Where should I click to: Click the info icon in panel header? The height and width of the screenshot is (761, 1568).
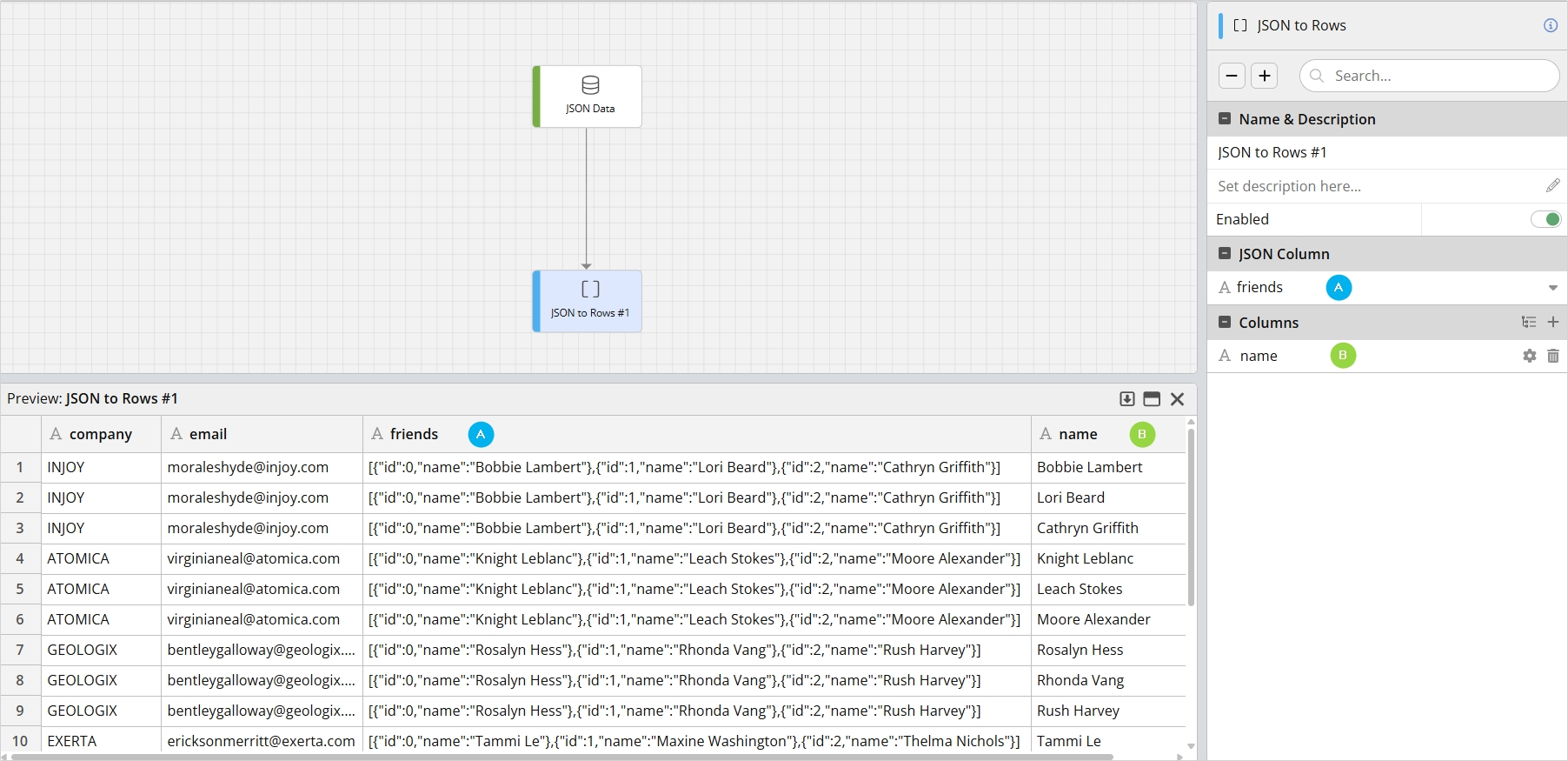click(x=1551, y=25)
